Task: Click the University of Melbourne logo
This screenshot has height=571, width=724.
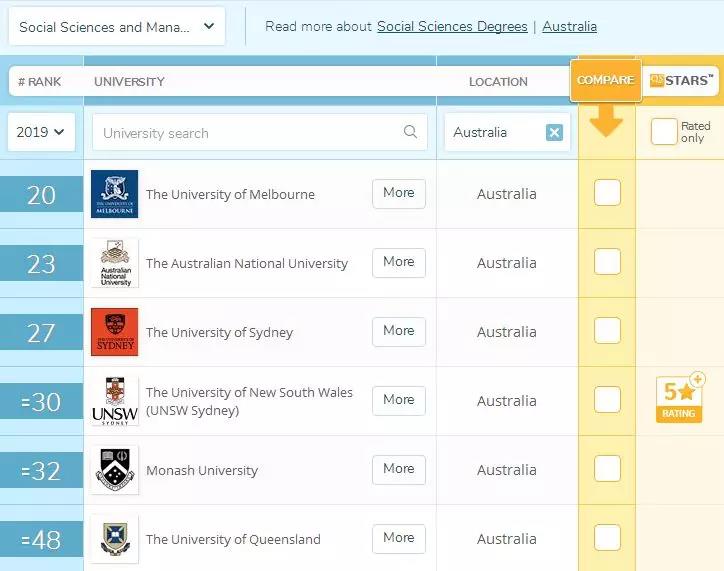Action: tap(115, 194)
